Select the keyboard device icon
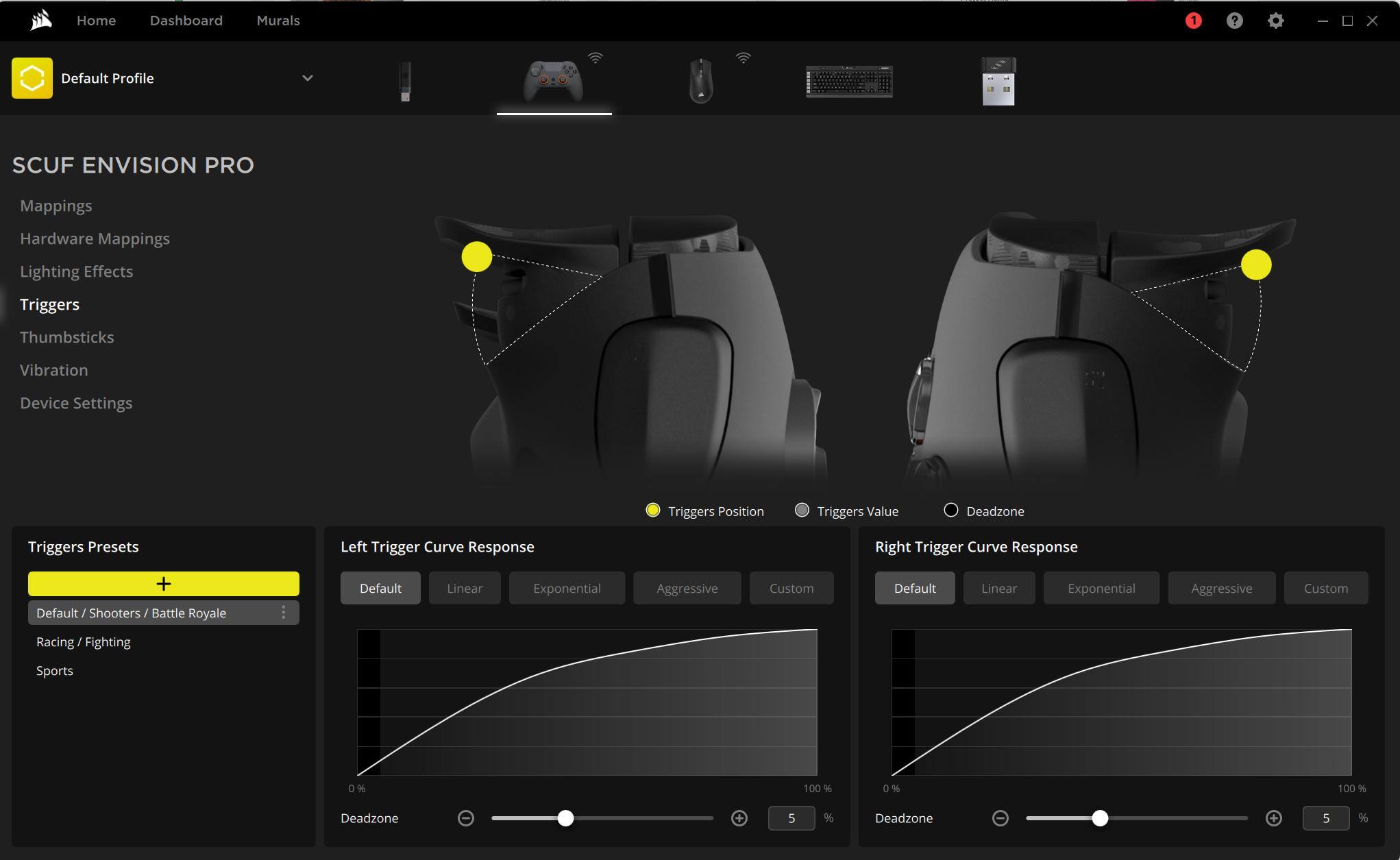The width and height of the screenshot is (1400, 860). 849,82
